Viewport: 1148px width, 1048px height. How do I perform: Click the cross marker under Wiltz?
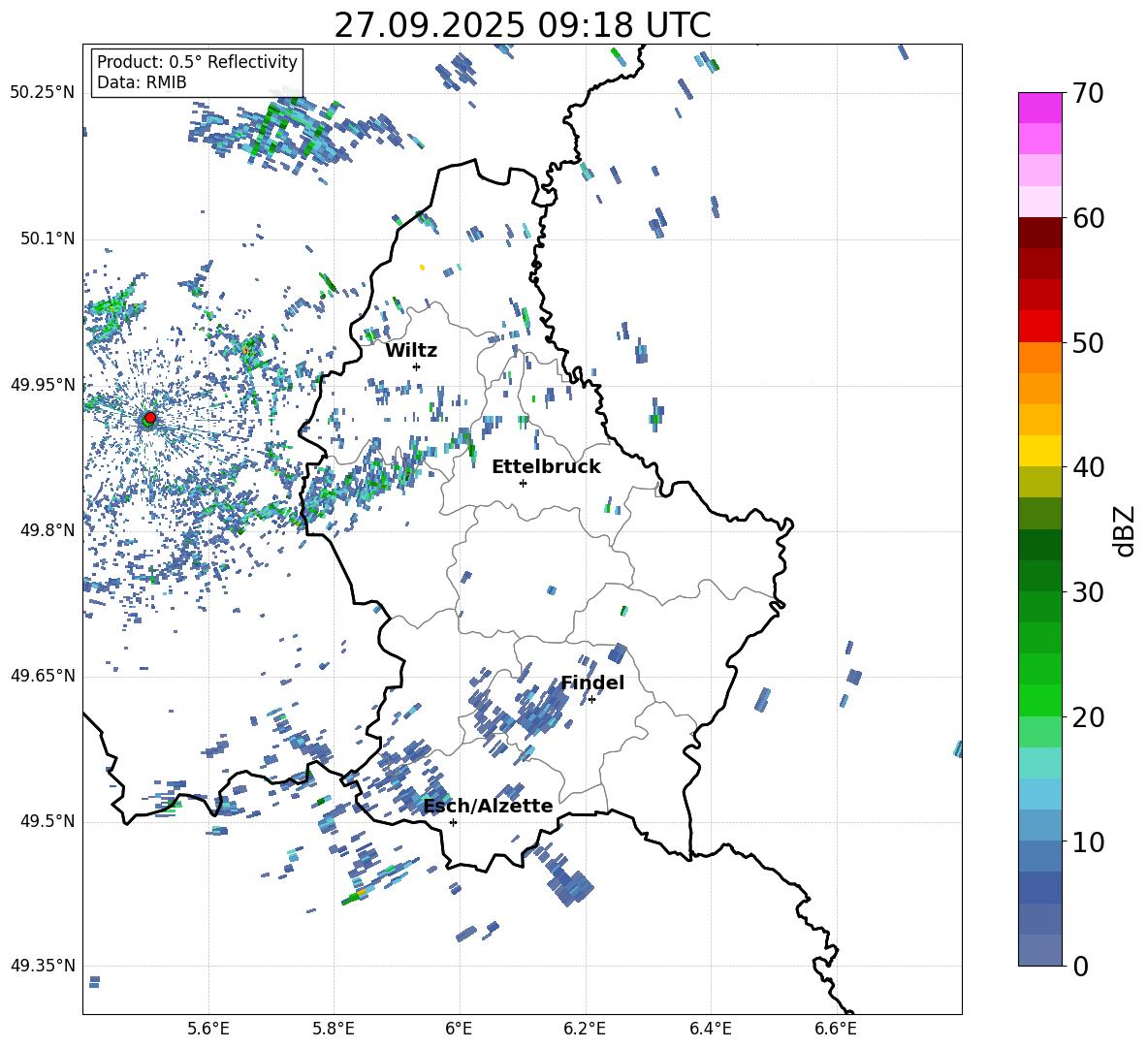pyautogui.click(x=416, y=366)
